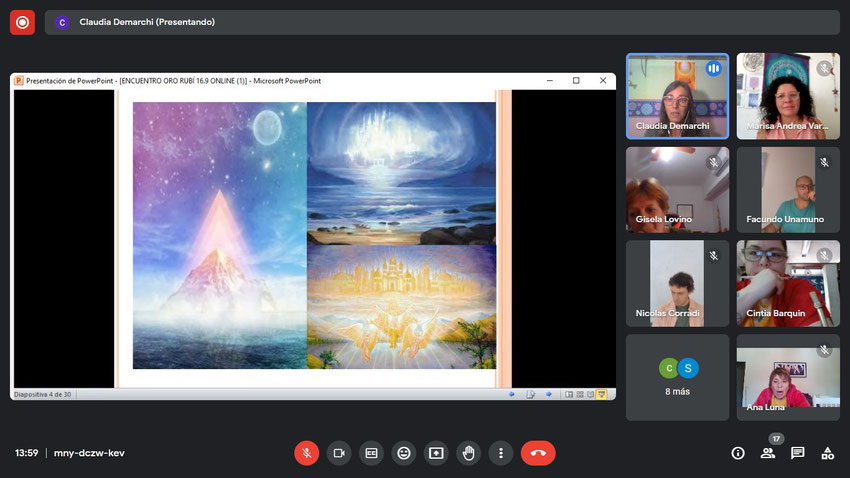This screenshot has height=478, width=850.
Task: Turn off the camera button
Action: point(339,453)
